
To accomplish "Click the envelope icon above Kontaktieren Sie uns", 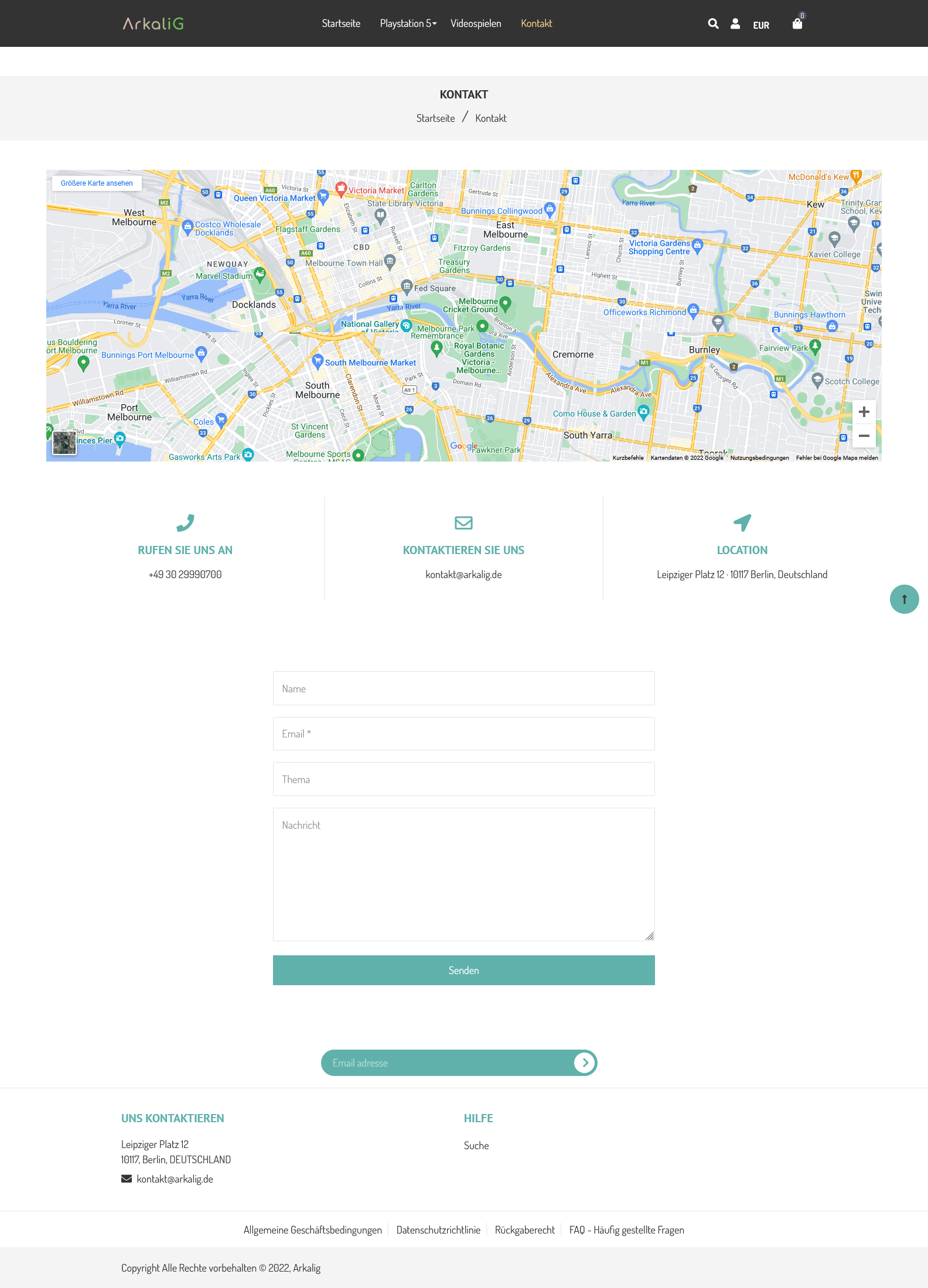I will tap(463, 522).
